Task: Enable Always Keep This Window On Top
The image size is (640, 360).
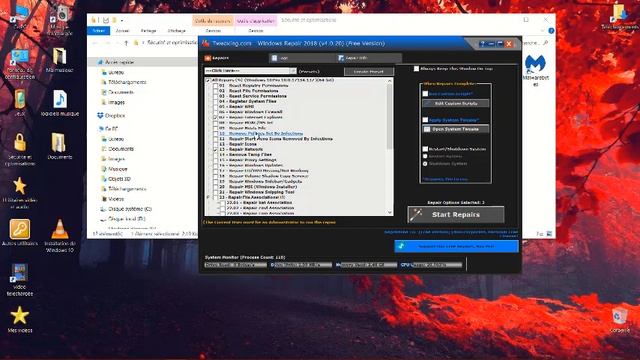Action: click(x=416, y=69)
